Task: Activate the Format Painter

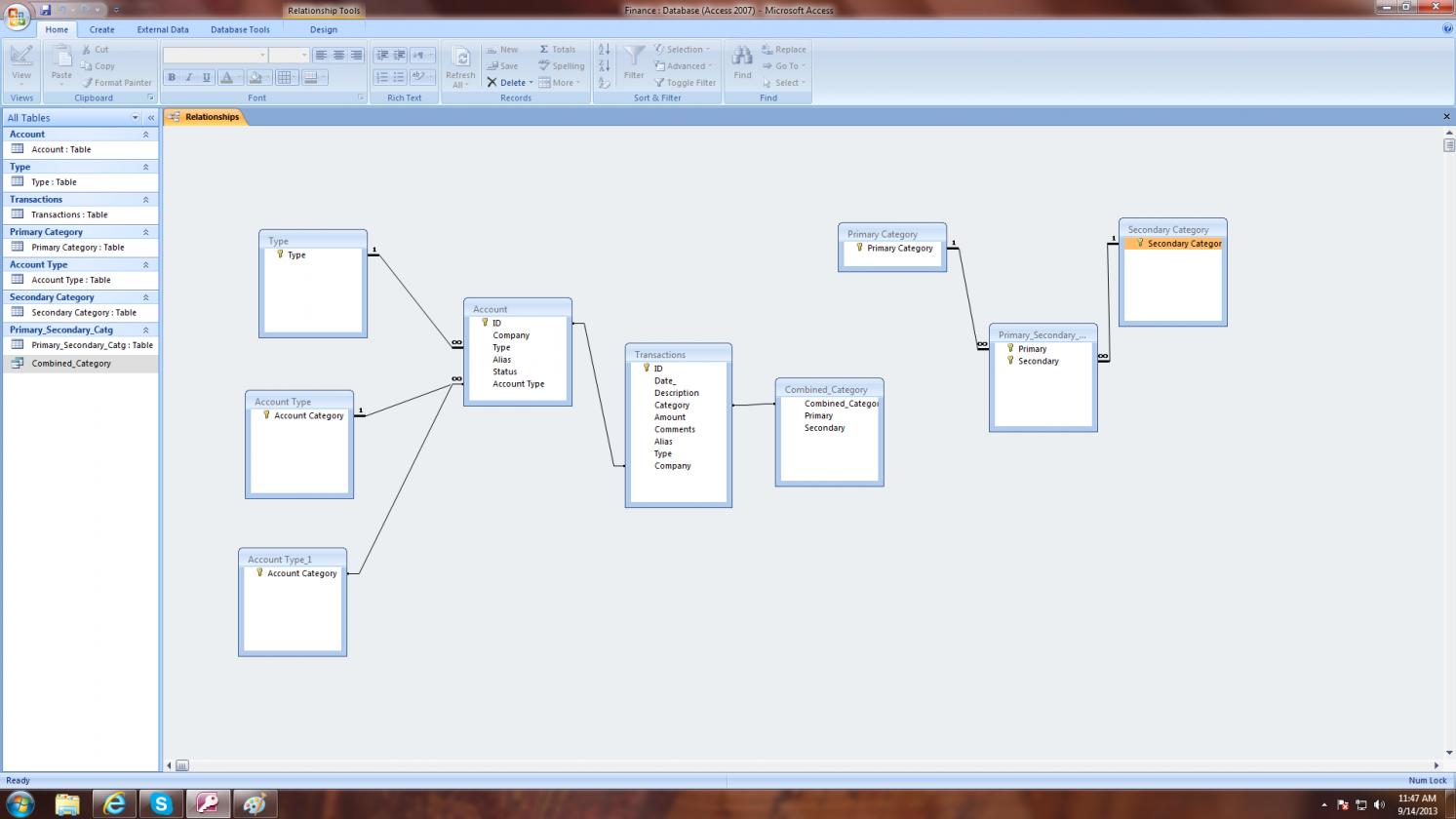Action: click(x=116, y=83)
